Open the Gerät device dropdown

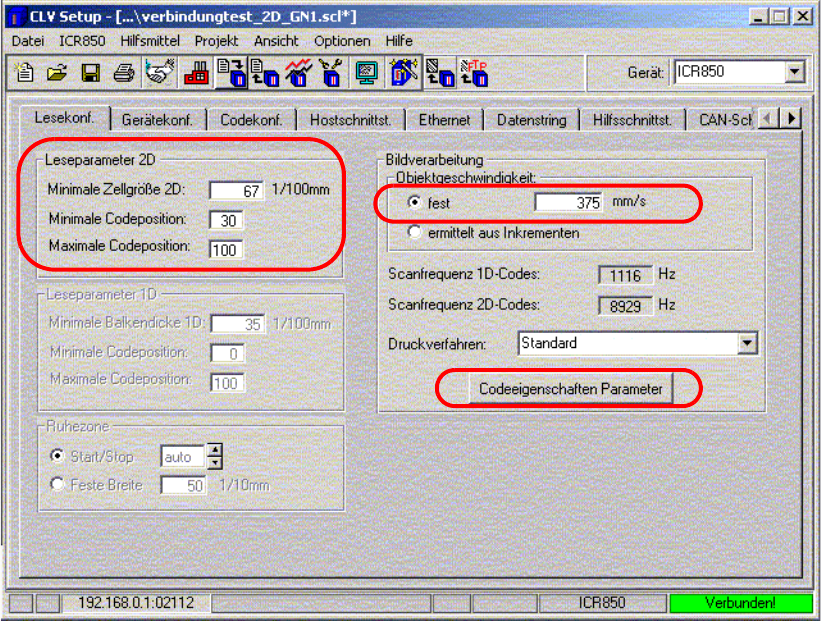tap(795, 72)
